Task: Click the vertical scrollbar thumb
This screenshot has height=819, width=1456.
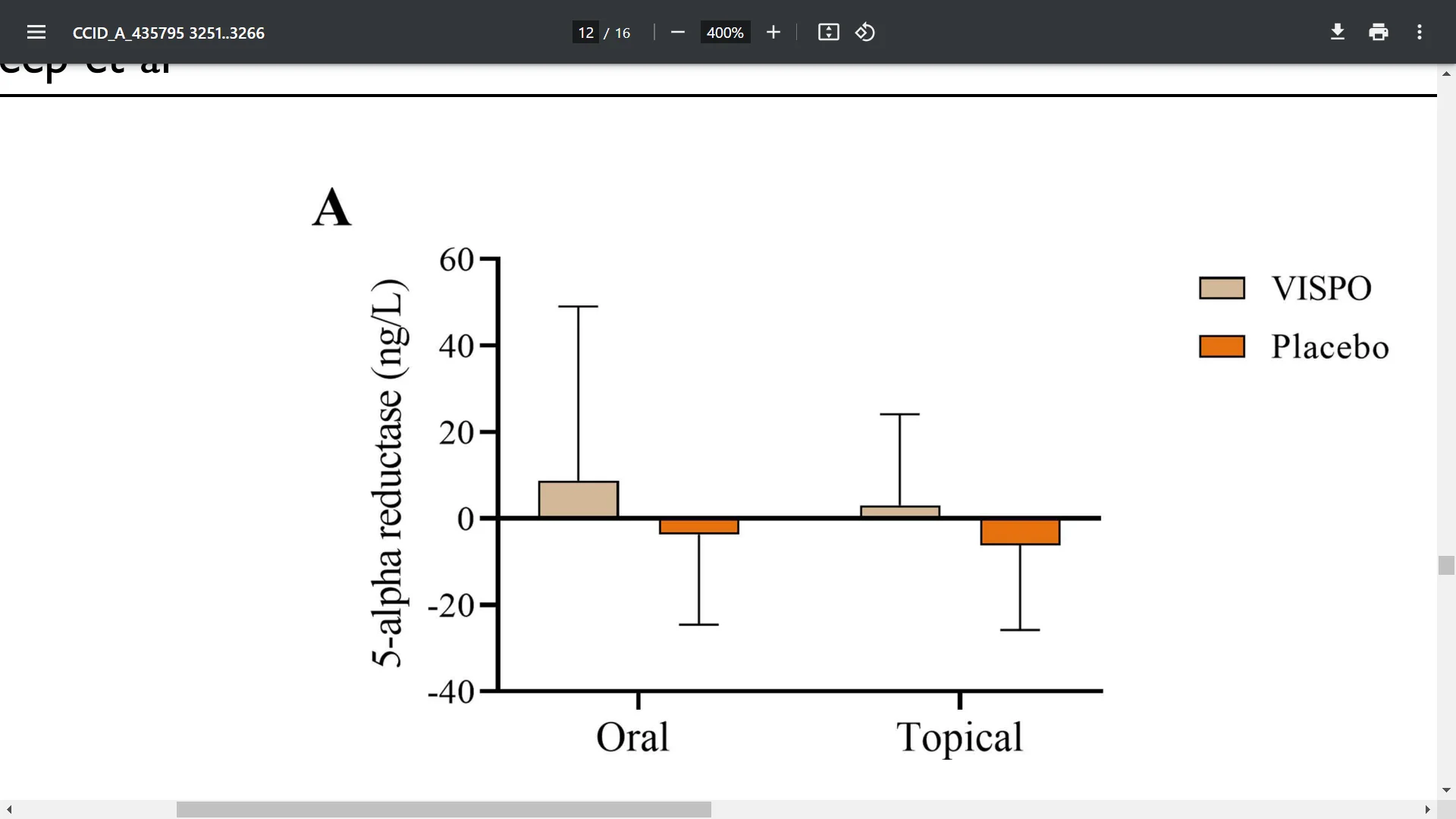Action: pos(1446,566)
